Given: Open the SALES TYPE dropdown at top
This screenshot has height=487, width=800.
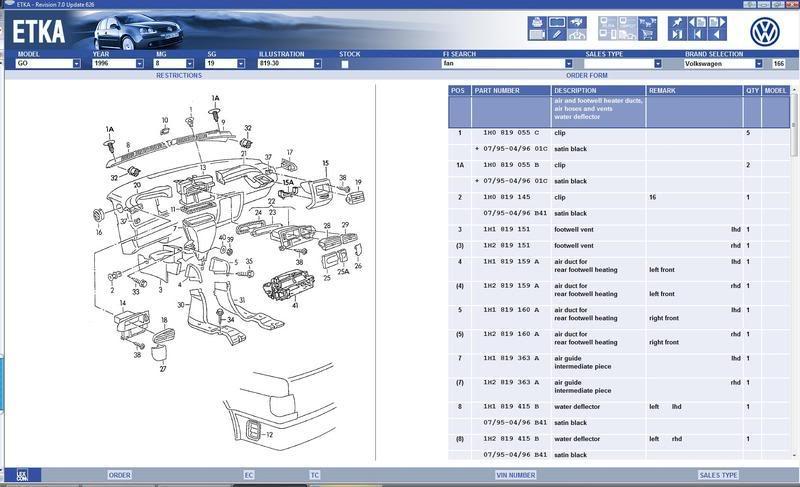Looking at the screenshot, I should coord(658,64).
